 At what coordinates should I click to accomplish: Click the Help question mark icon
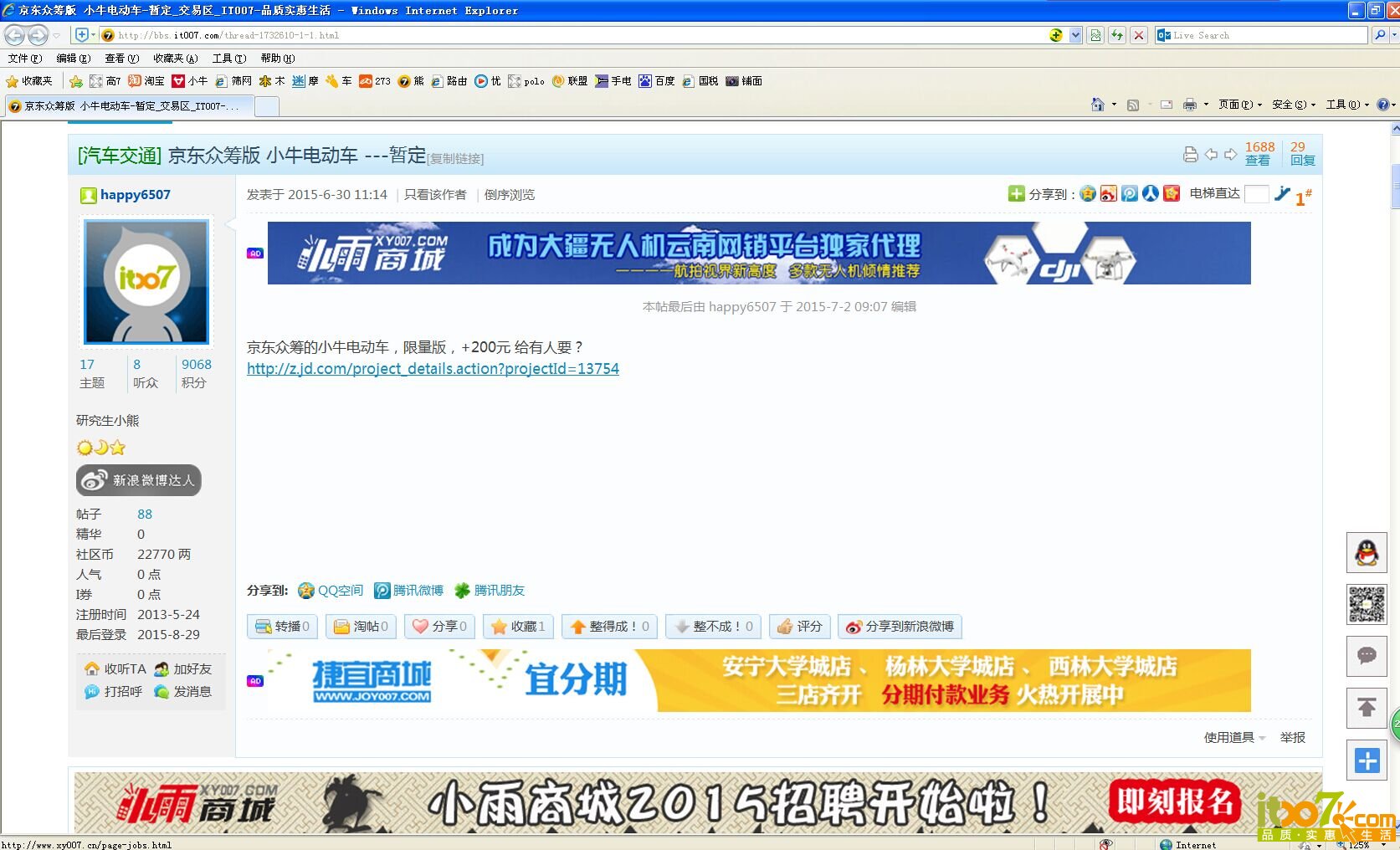tap(1382, 105)
